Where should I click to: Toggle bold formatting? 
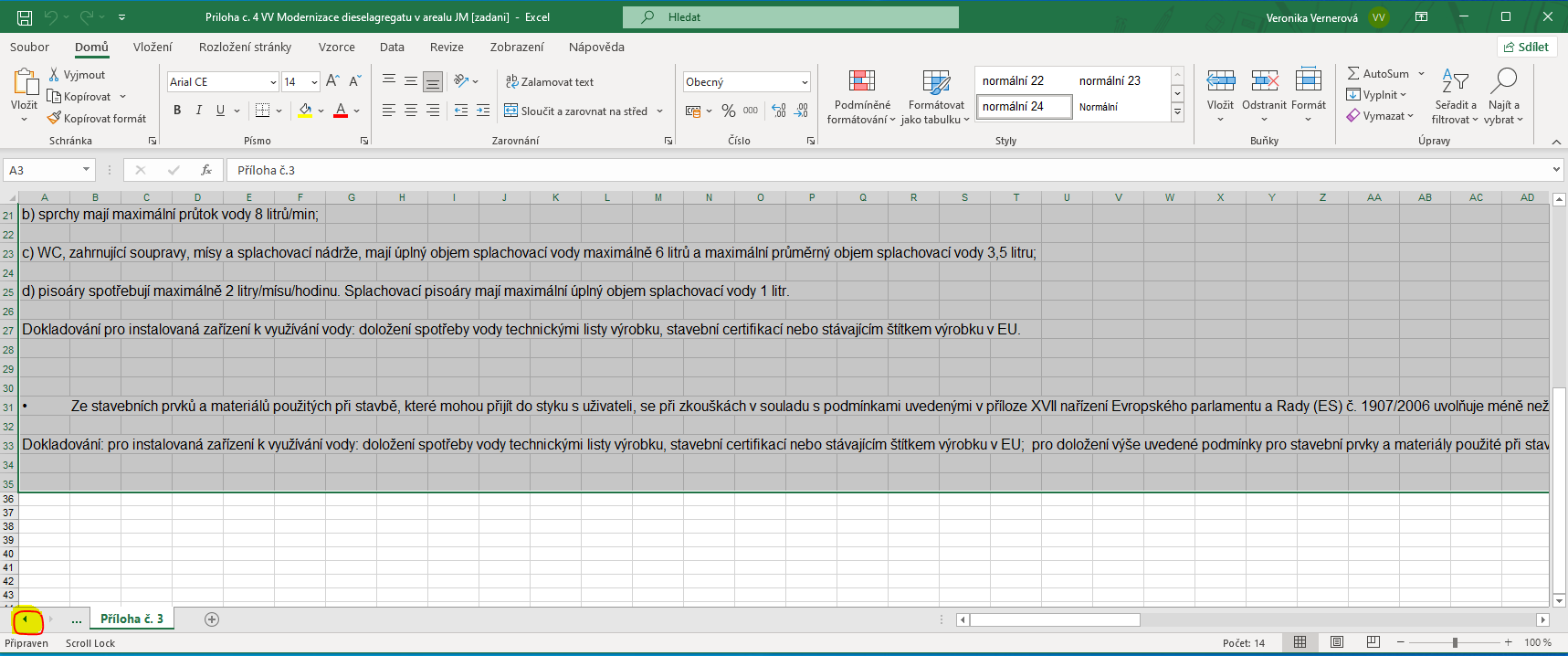177,111
